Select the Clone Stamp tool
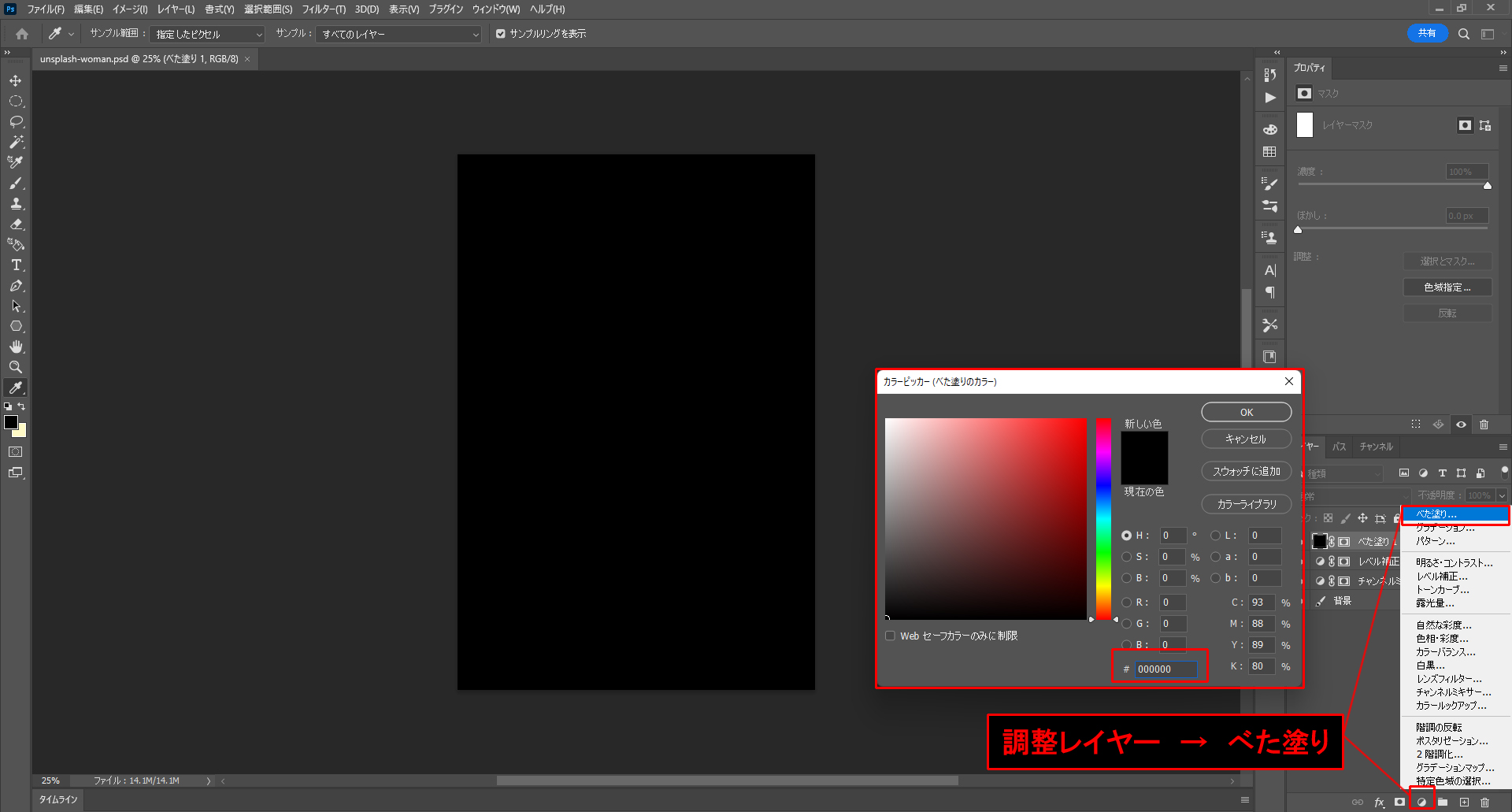 click(16, 203)
